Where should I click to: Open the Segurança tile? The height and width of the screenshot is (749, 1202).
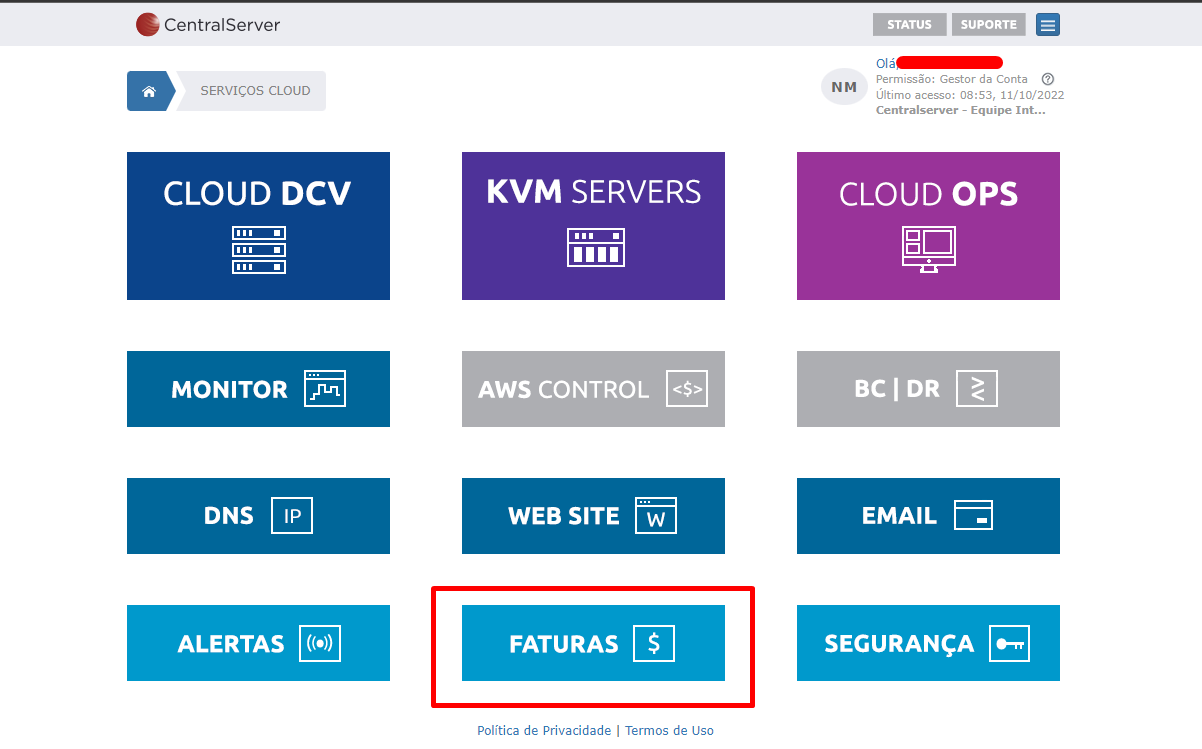pyautogui.click(x=928, y=643)
